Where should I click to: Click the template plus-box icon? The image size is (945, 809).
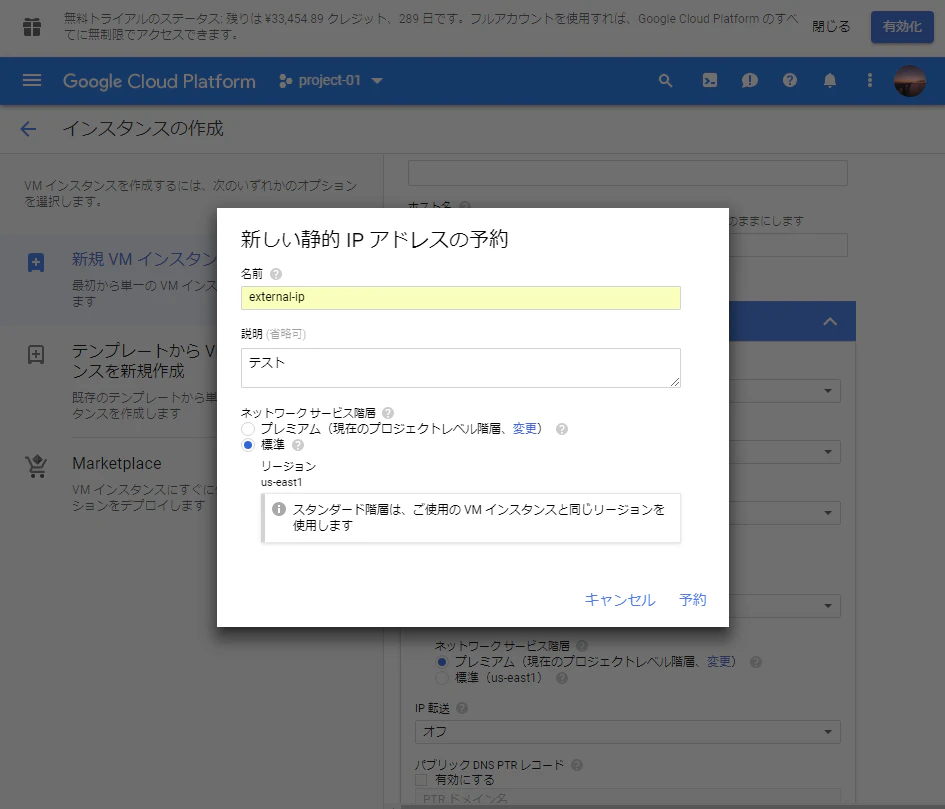click(x=36, y=354)
